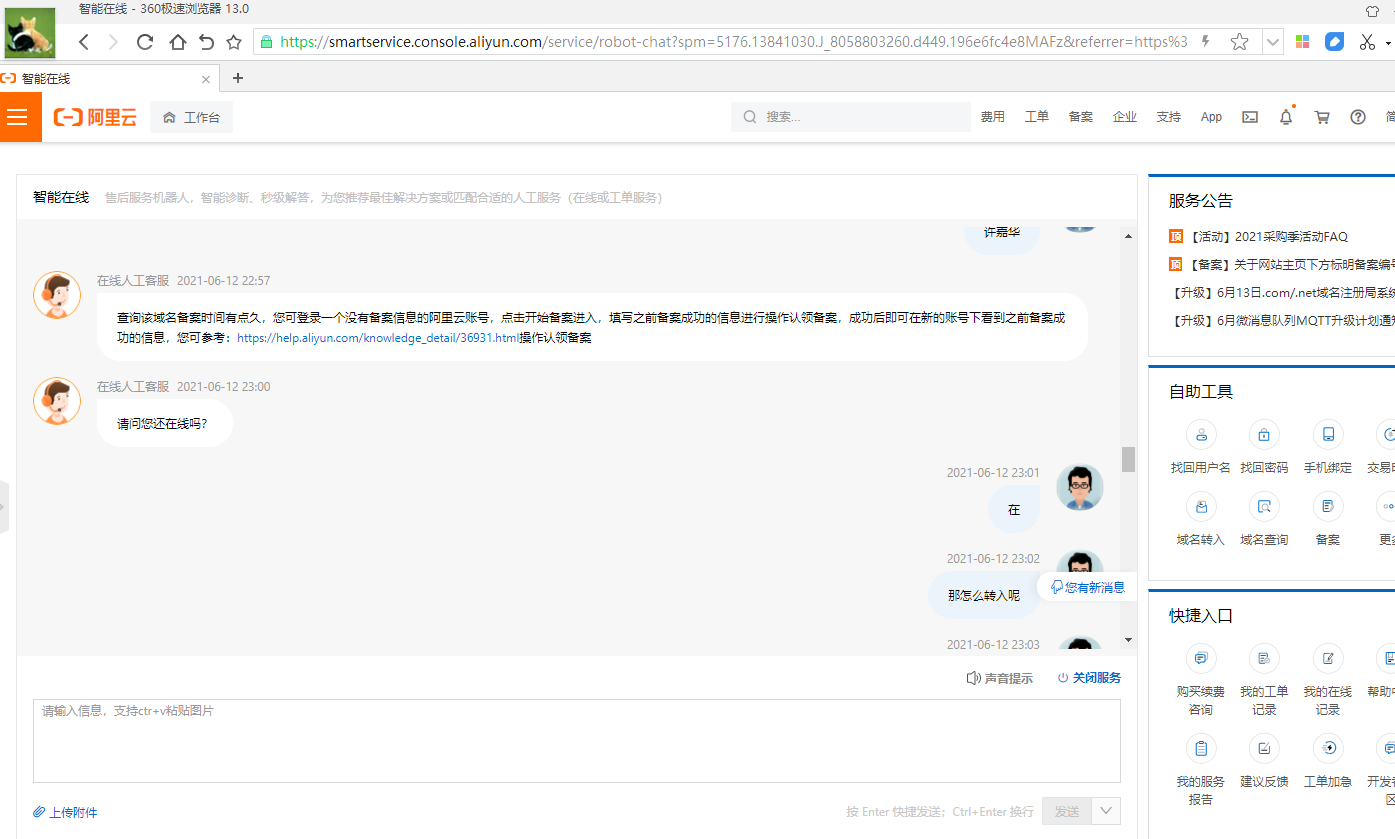Expand the send options dropdown arrow

pyautogui.click(x=1106, y=811)
